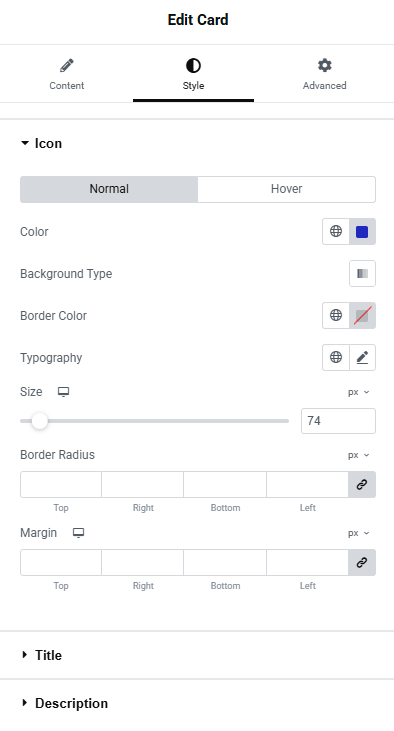Image resolution: width=394 pixels, height=731 pixels.
Task: Click the Size responsive device icon
Action: click(x=63, y=392)
